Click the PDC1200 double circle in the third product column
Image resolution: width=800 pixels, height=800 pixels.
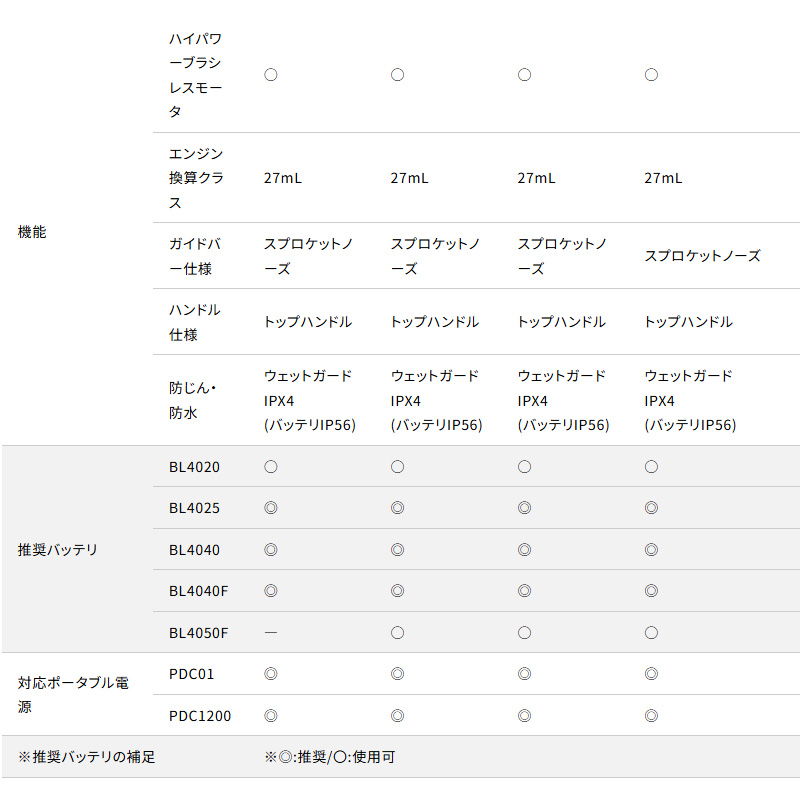point(524,716)
